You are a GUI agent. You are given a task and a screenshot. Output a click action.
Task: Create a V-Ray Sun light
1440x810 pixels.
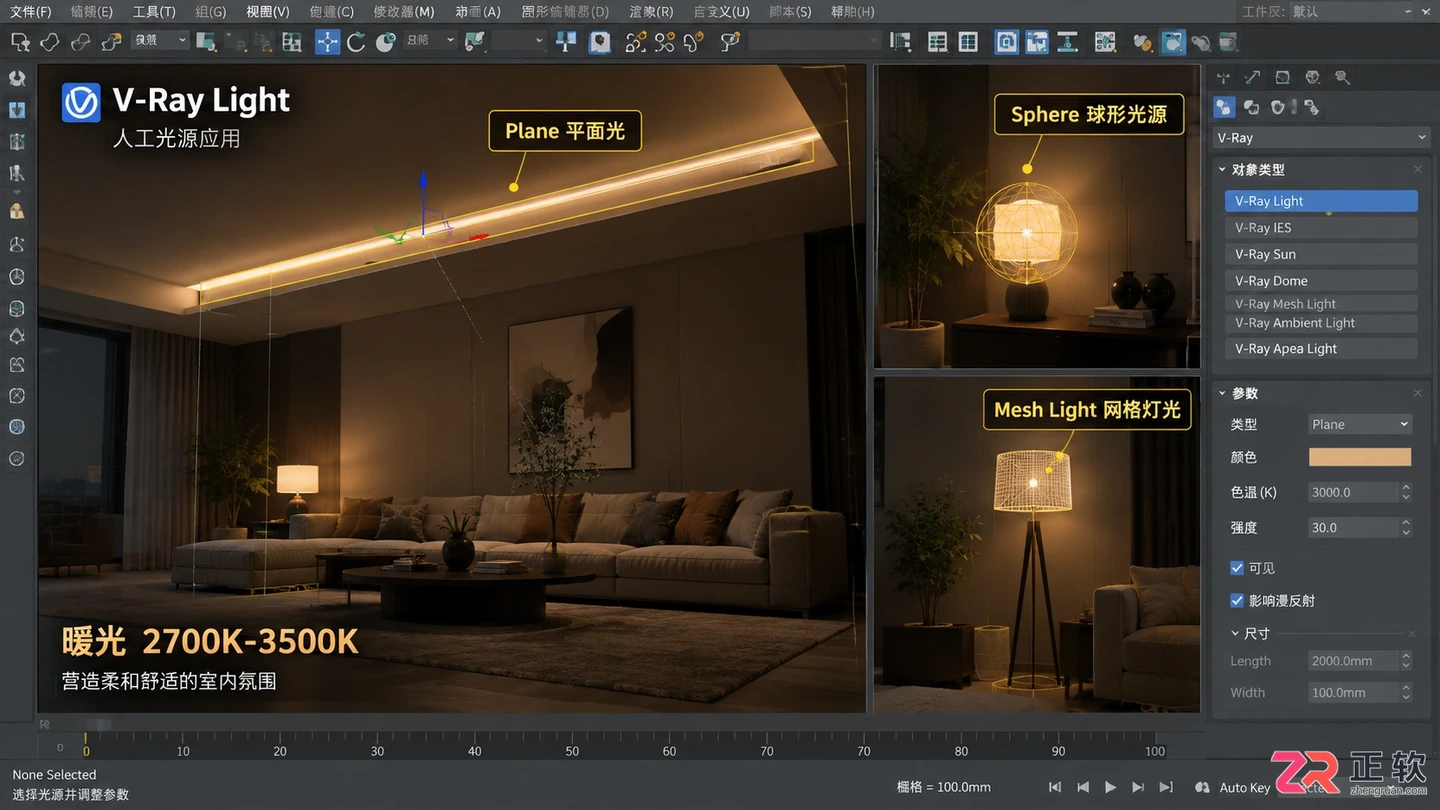(x=1321, y=254)
